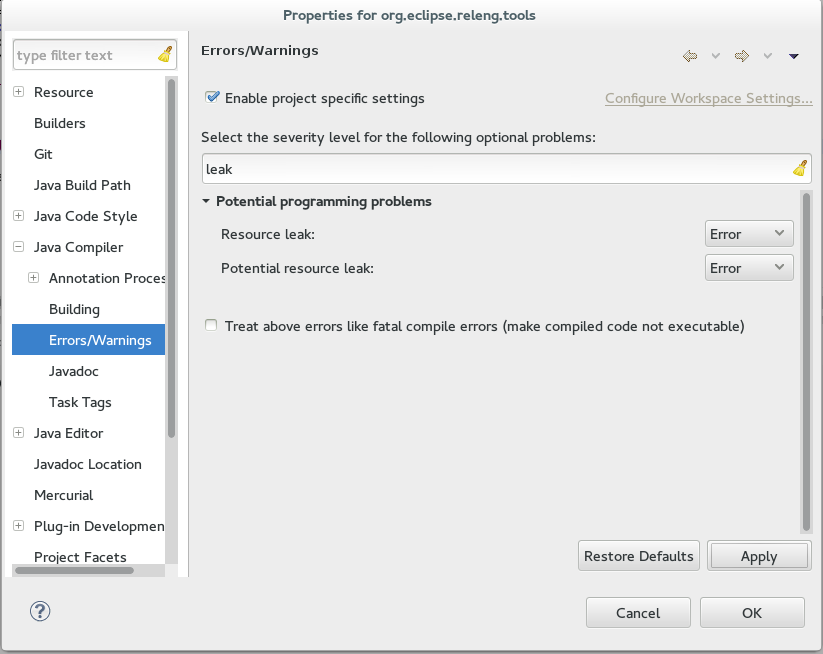Open Task Tags page

point(80,402)
